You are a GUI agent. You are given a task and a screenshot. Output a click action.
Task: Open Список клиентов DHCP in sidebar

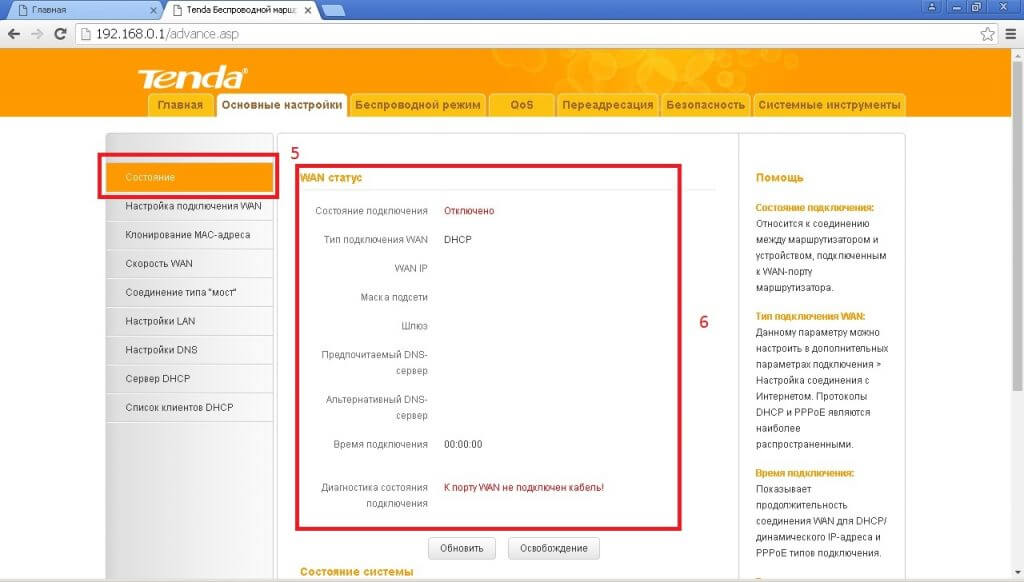[x=178, y=407]
